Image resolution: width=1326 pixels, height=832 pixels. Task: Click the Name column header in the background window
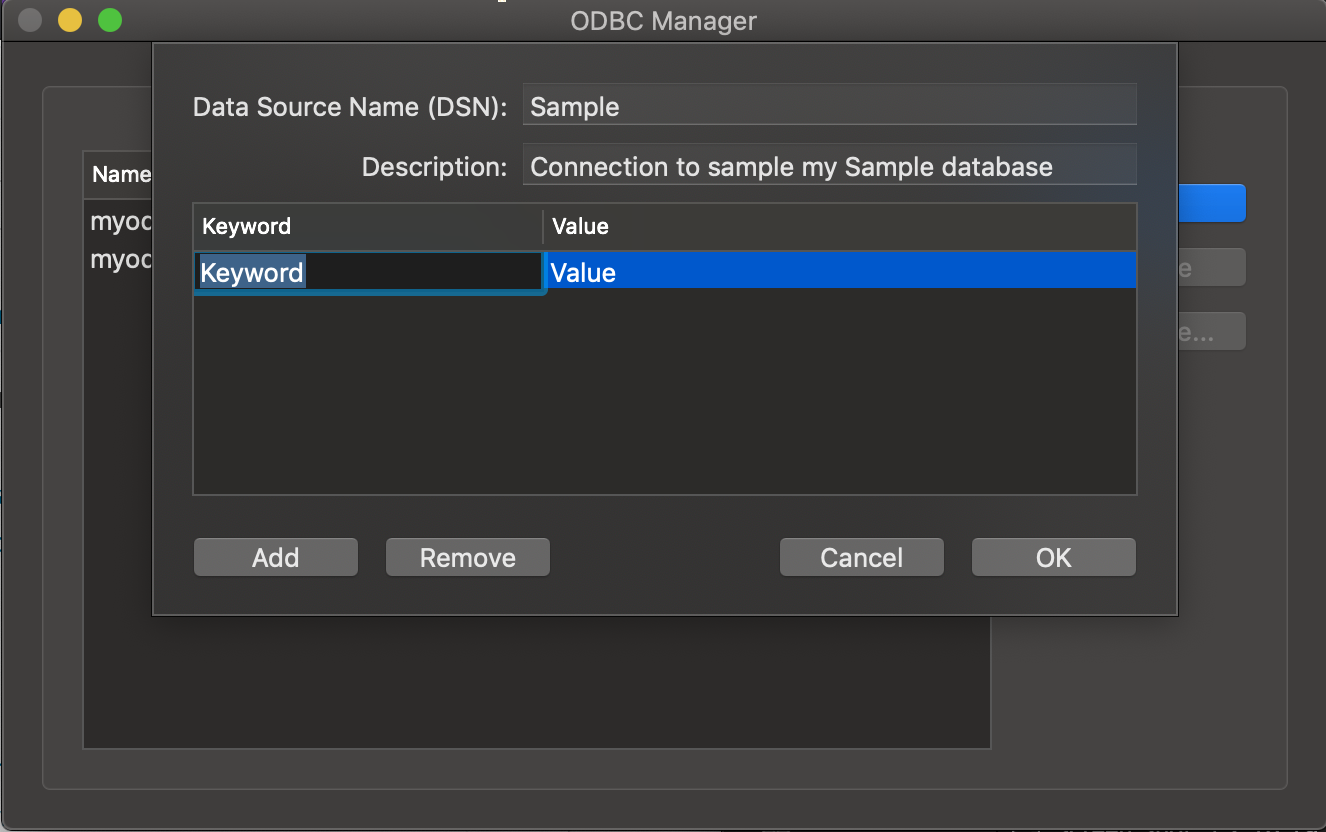pos(120,174)
